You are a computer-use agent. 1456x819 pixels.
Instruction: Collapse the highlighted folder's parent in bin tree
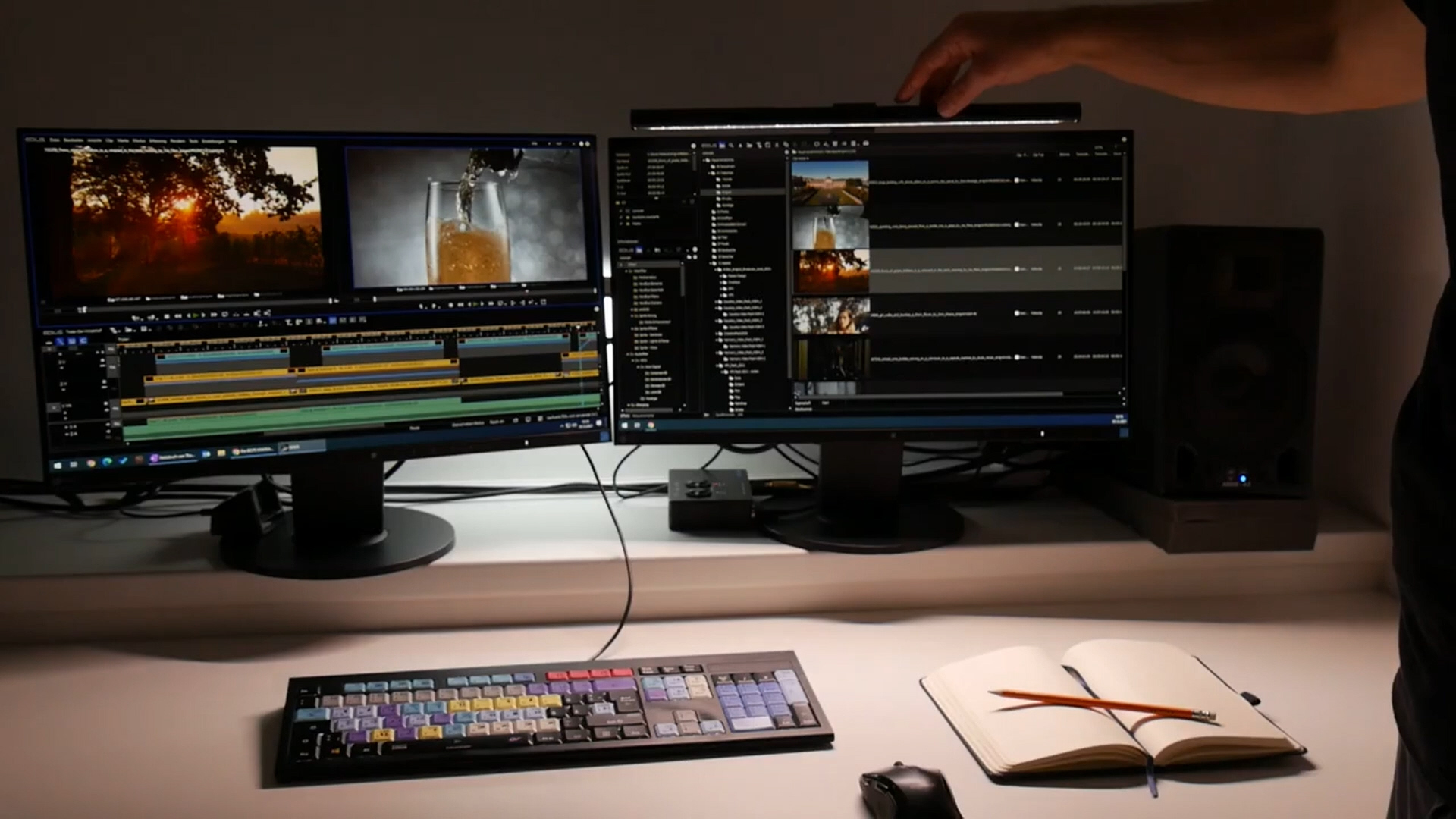click(x=711, y=173)
